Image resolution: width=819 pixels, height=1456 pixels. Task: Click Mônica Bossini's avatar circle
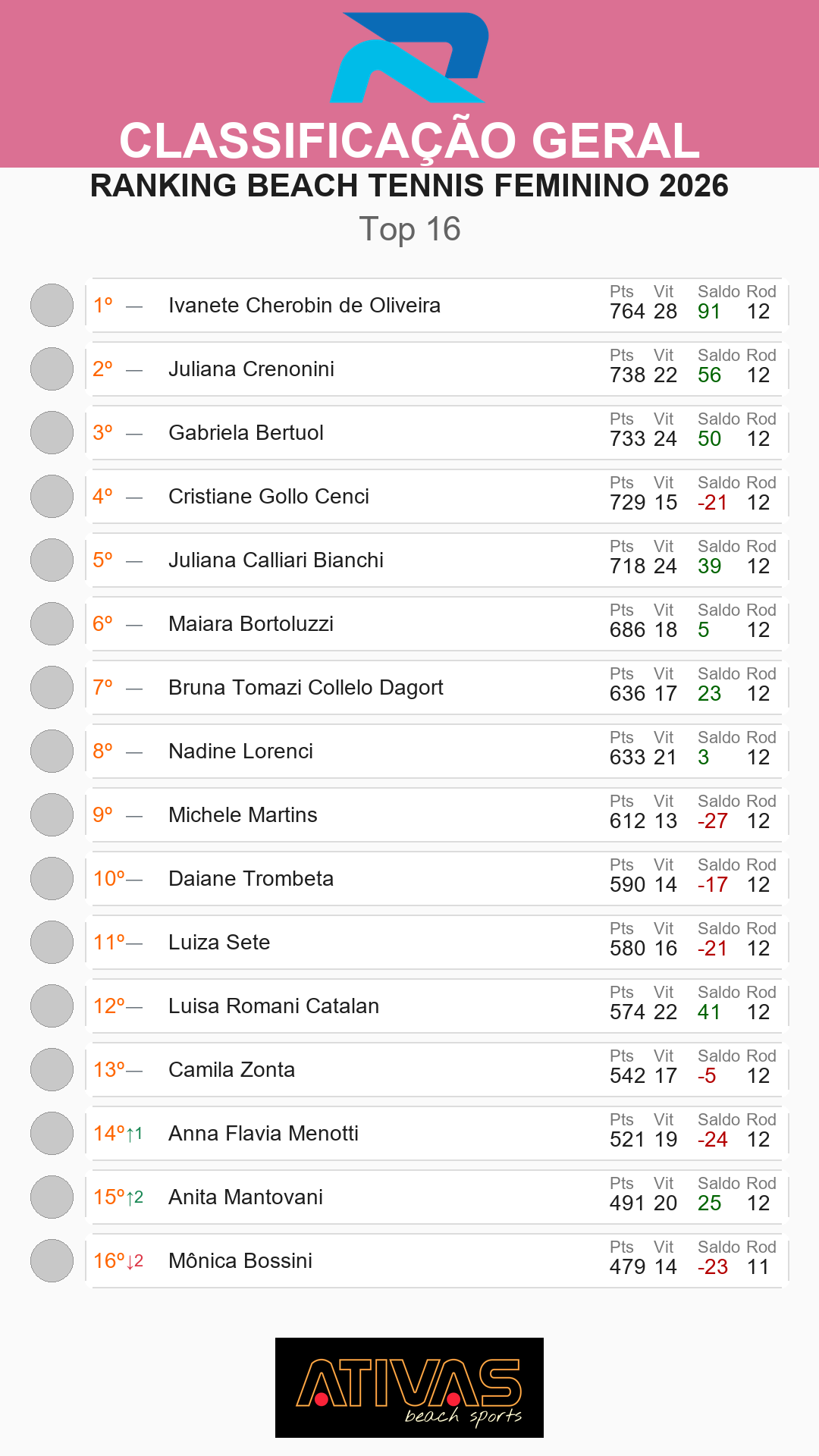click(52, 1261)
